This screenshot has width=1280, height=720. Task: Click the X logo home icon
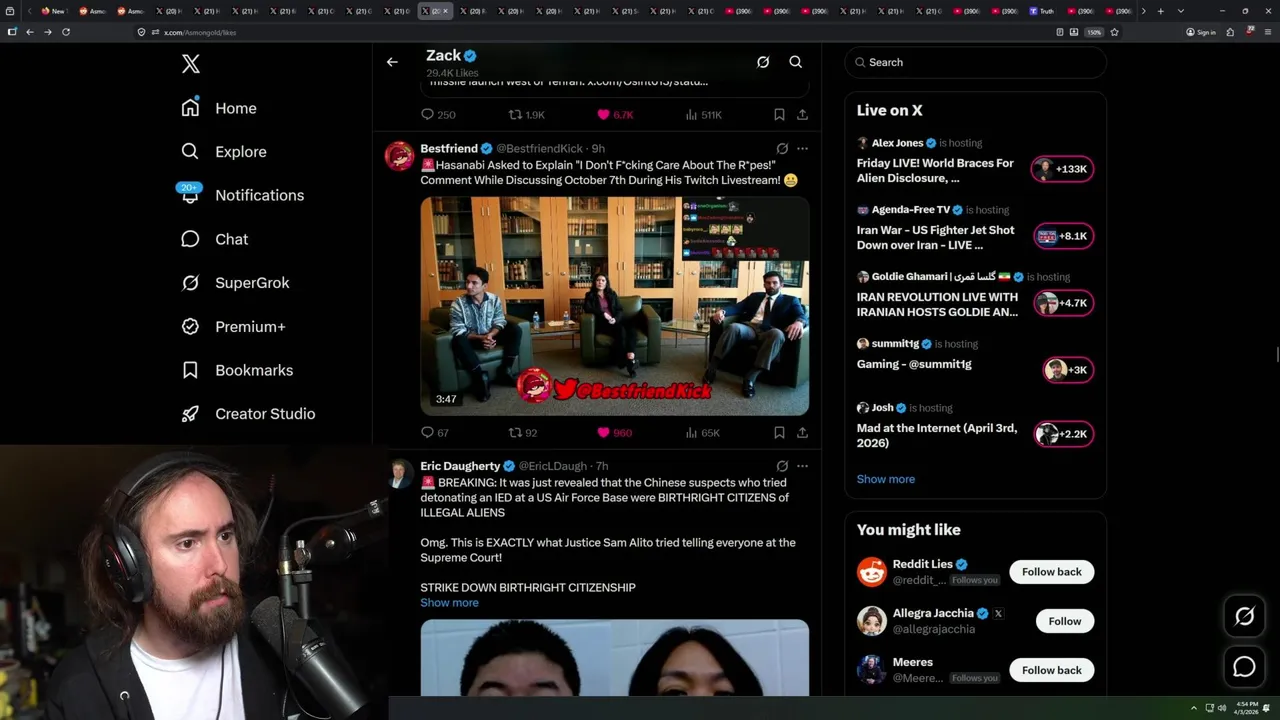[x=190, y=65]
